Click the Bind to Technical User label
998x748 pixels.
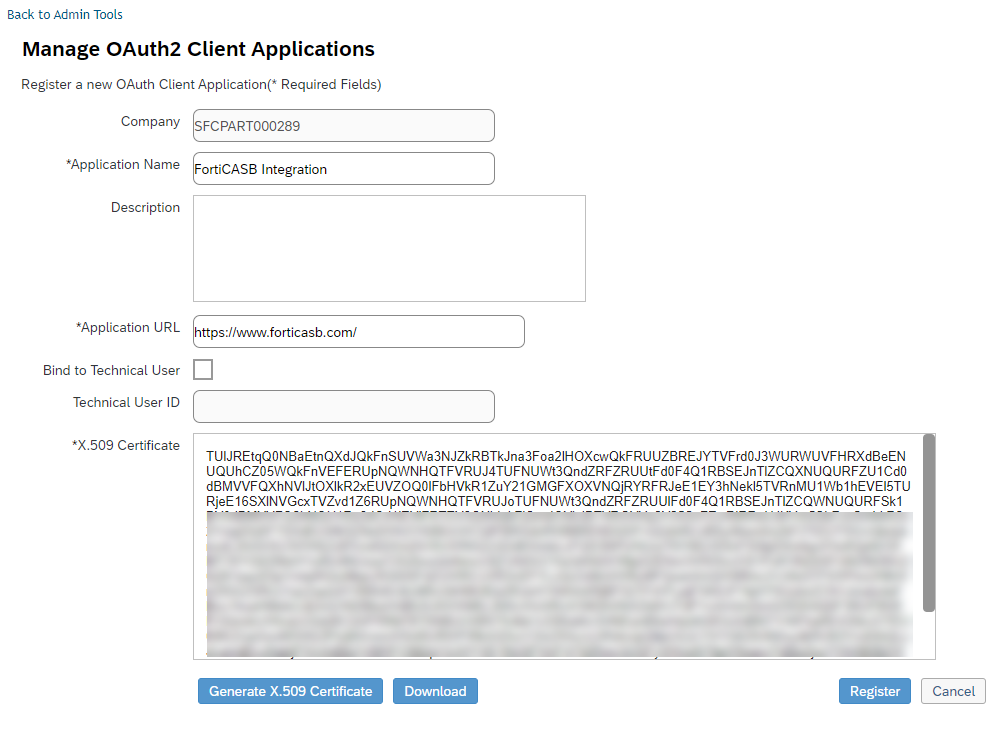tap(111, 370)
